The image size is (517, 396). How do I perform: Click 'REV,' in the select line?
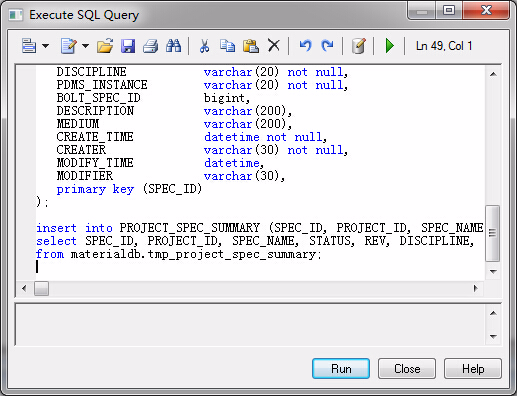tap(377, 241)
